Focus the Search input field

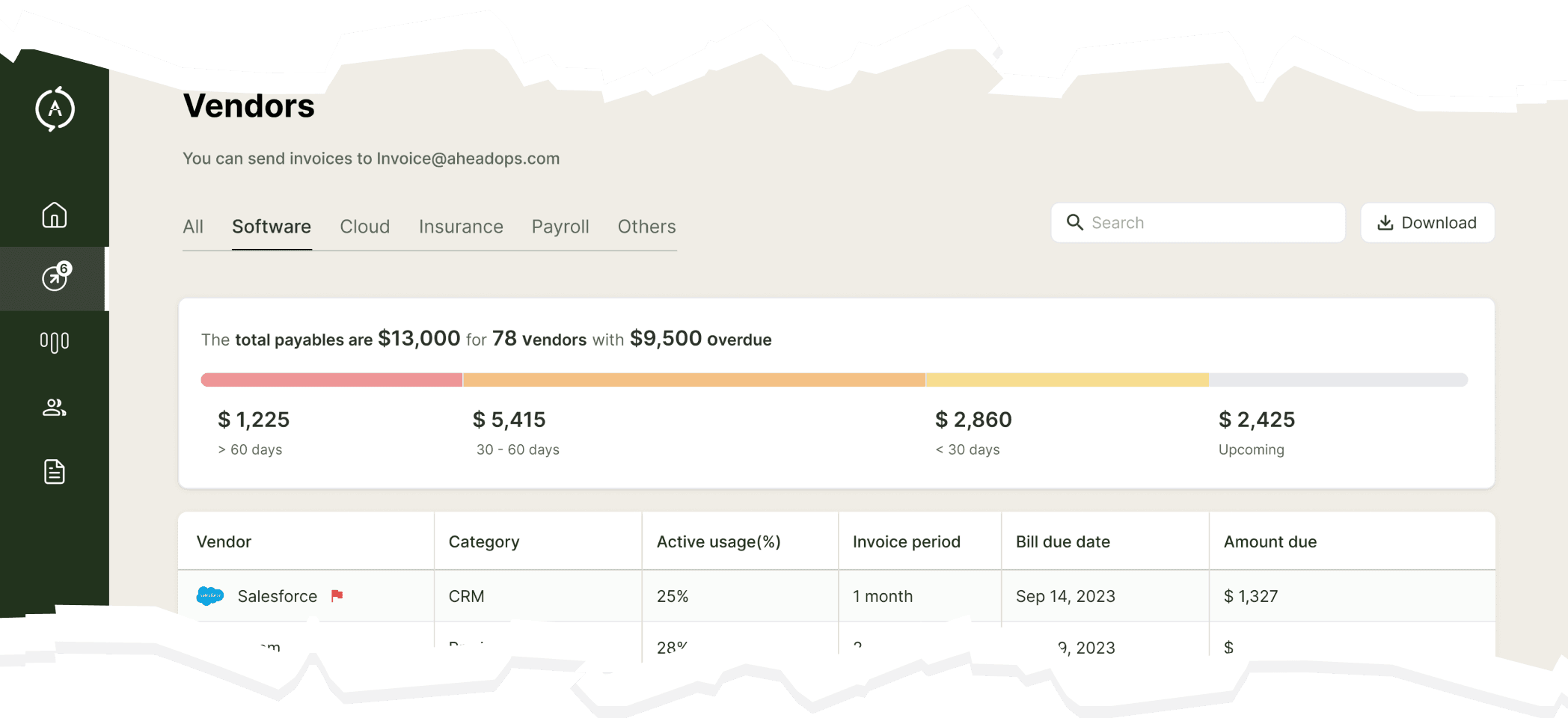[1198, 222]
